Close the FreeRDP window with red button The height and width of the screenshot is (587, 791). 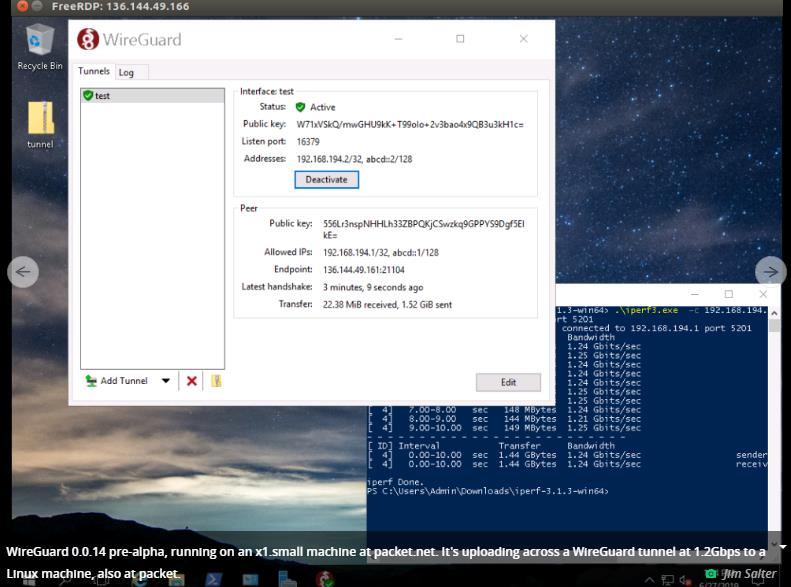[22, 6]
